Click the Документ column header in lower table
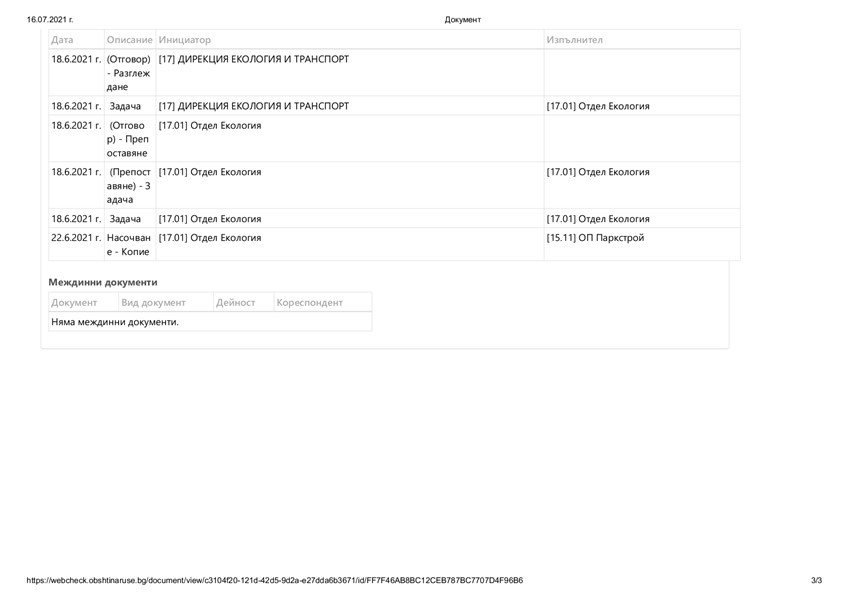 pos(73,302)
